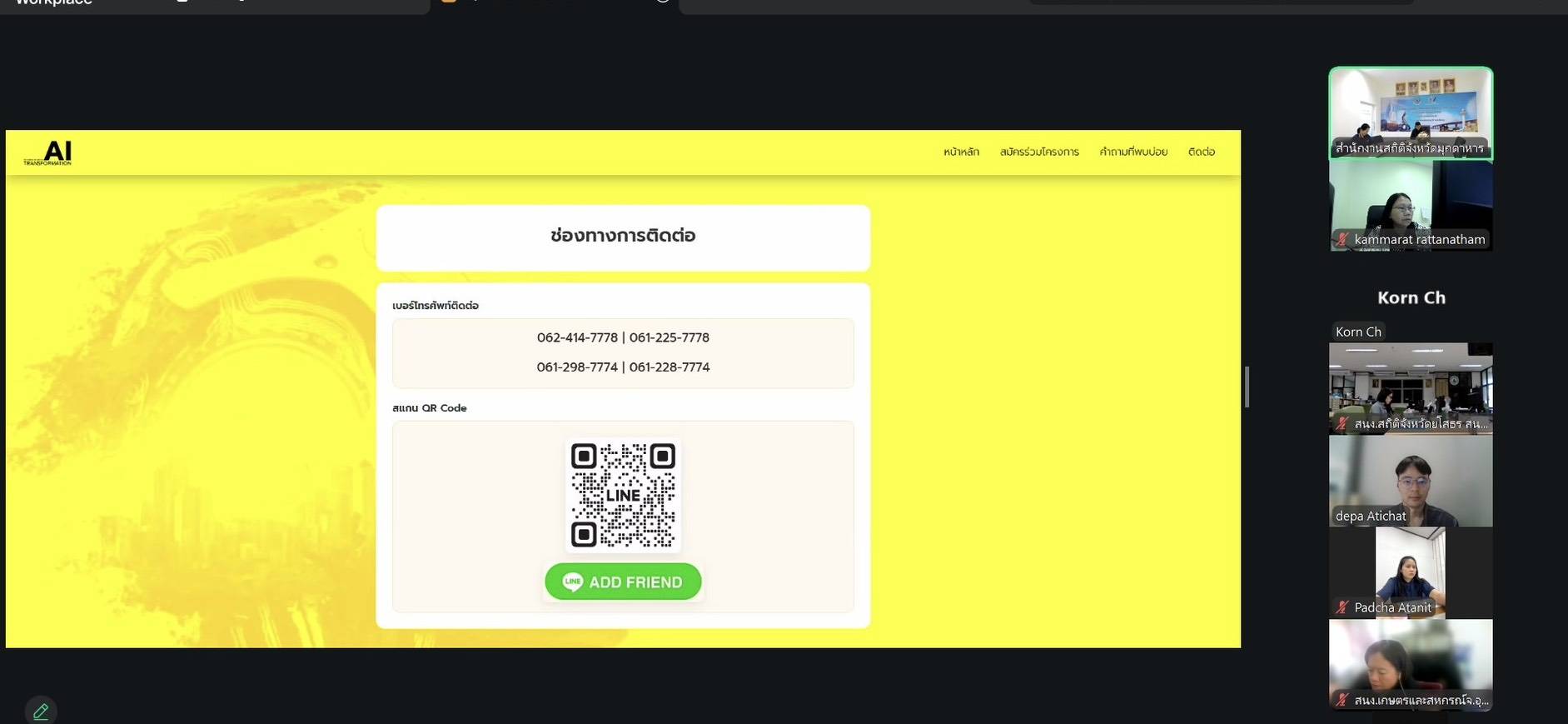Select Padcha Atanit's video tile
This screenshot has height=724, width=1568.
tap(1411, 571)
